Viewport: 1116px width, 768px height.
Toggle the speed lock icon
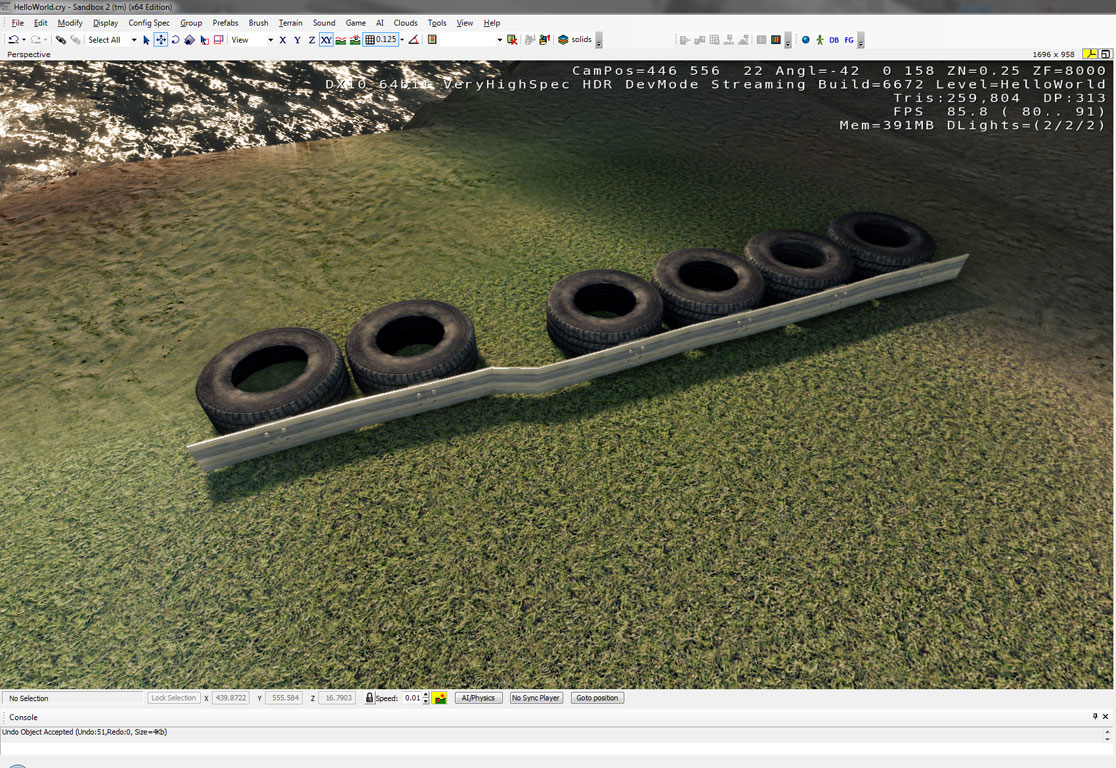point(369,698)
